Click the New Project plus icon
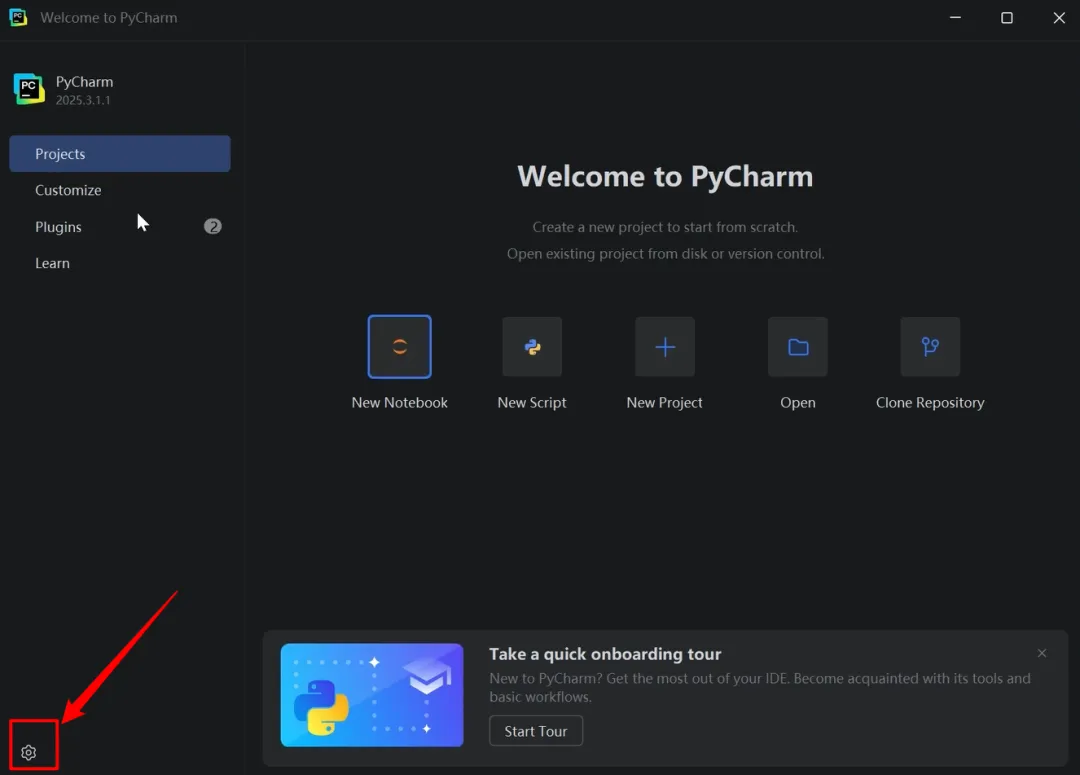This screenshot has width=1080, height=775. (665, 347)
